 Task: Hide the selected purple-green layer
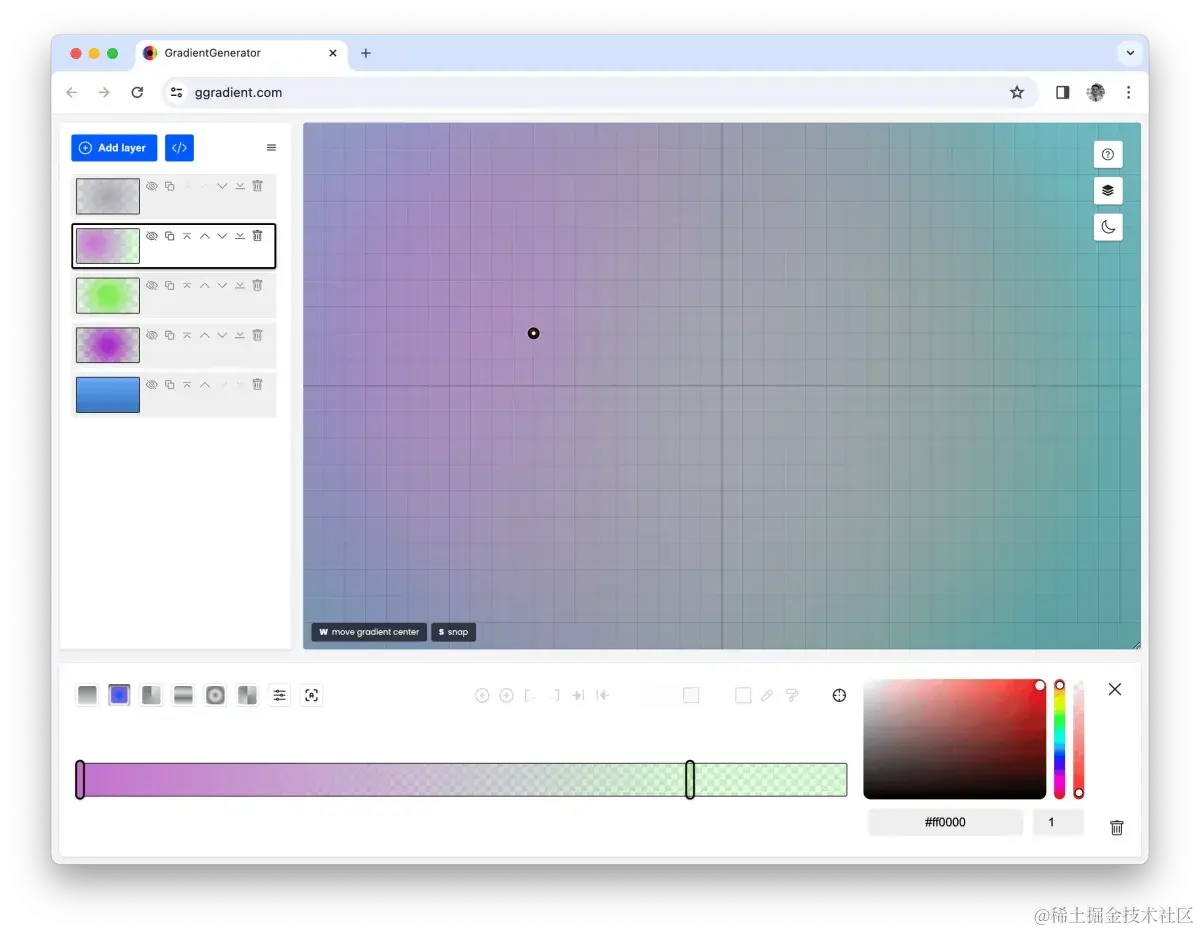tap(151, 236)
